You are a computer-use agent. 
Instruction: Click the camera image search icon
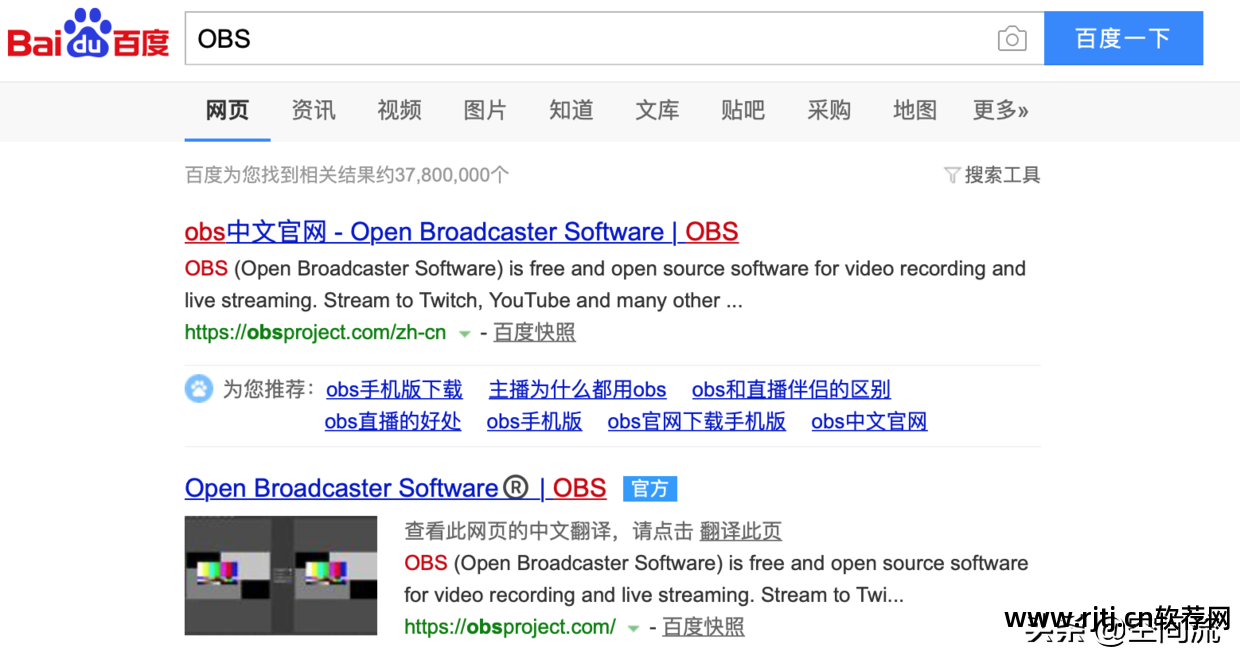[1012, 39]
